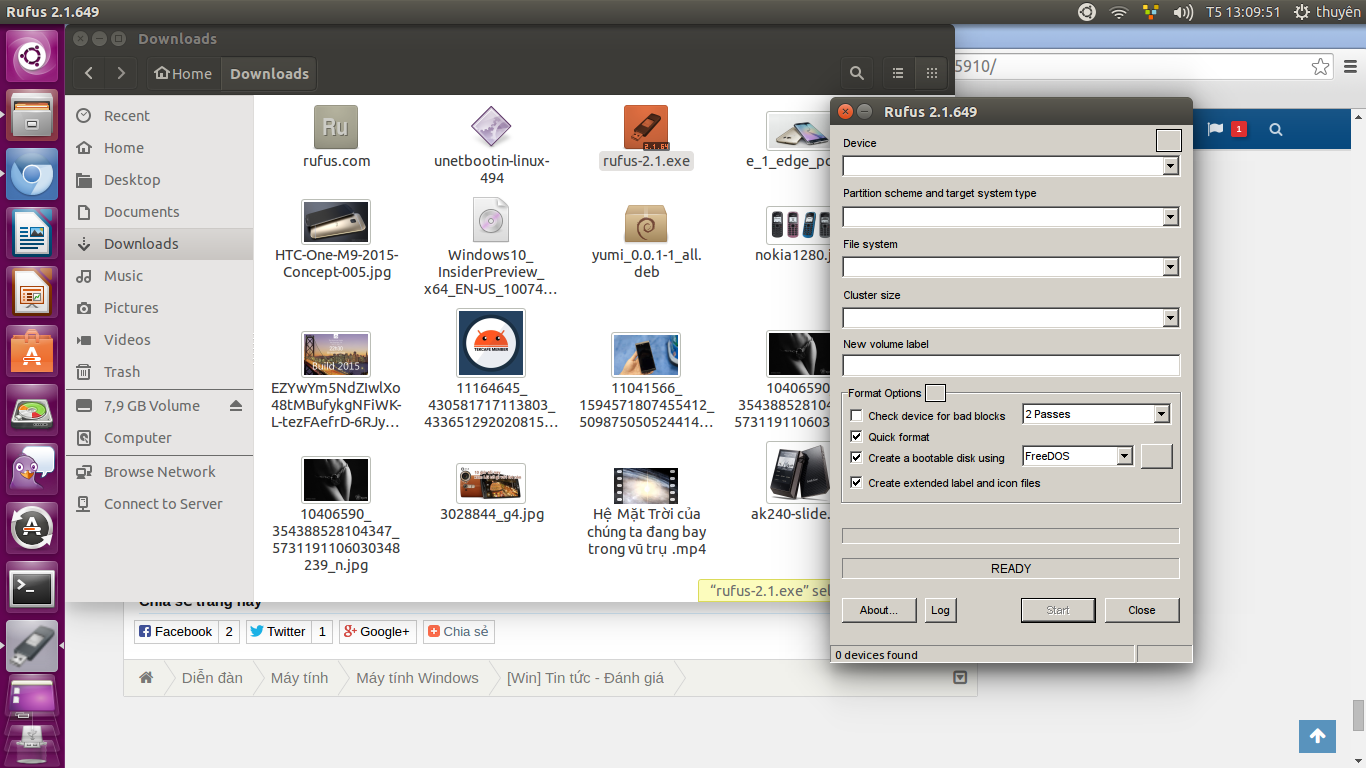This screenshot has width=1366, height=768.
Task: Open the Cluster size dropdown
Action: 1170,318
